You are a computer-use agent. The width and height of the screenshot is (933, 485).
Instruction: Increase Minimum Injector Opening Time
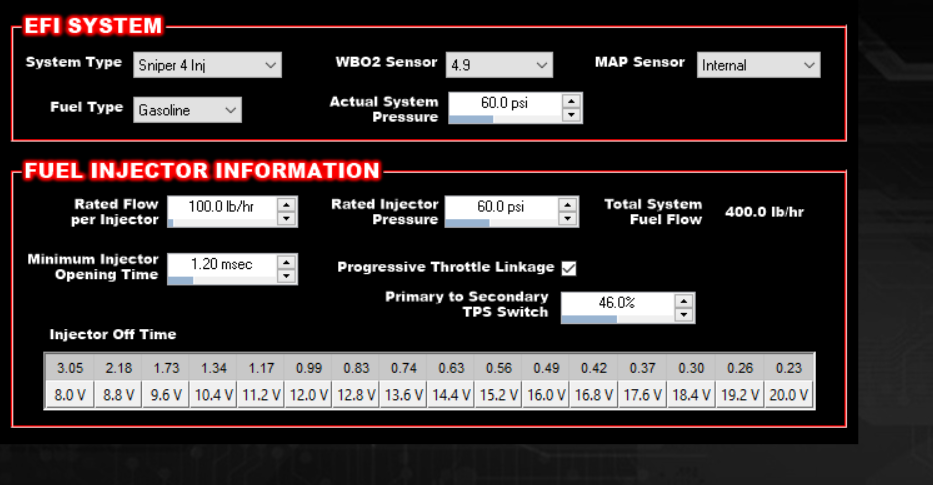(x=287, y=261)
